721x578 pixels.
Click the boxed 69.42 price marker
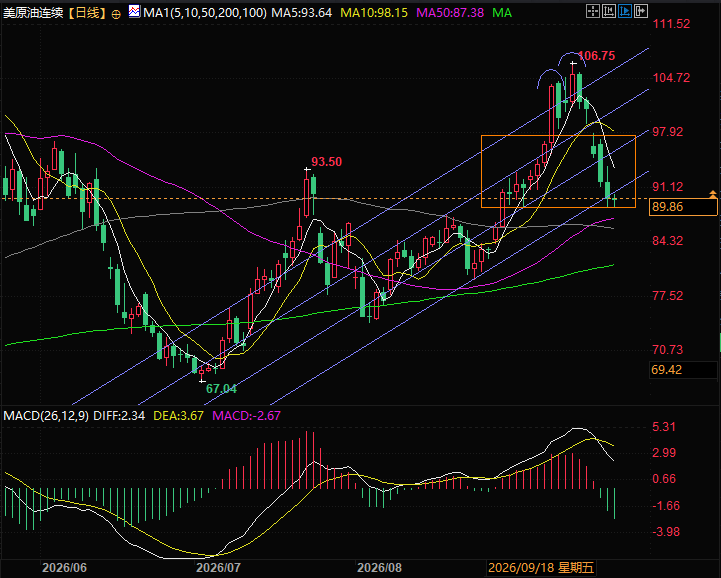pos(683,370)
